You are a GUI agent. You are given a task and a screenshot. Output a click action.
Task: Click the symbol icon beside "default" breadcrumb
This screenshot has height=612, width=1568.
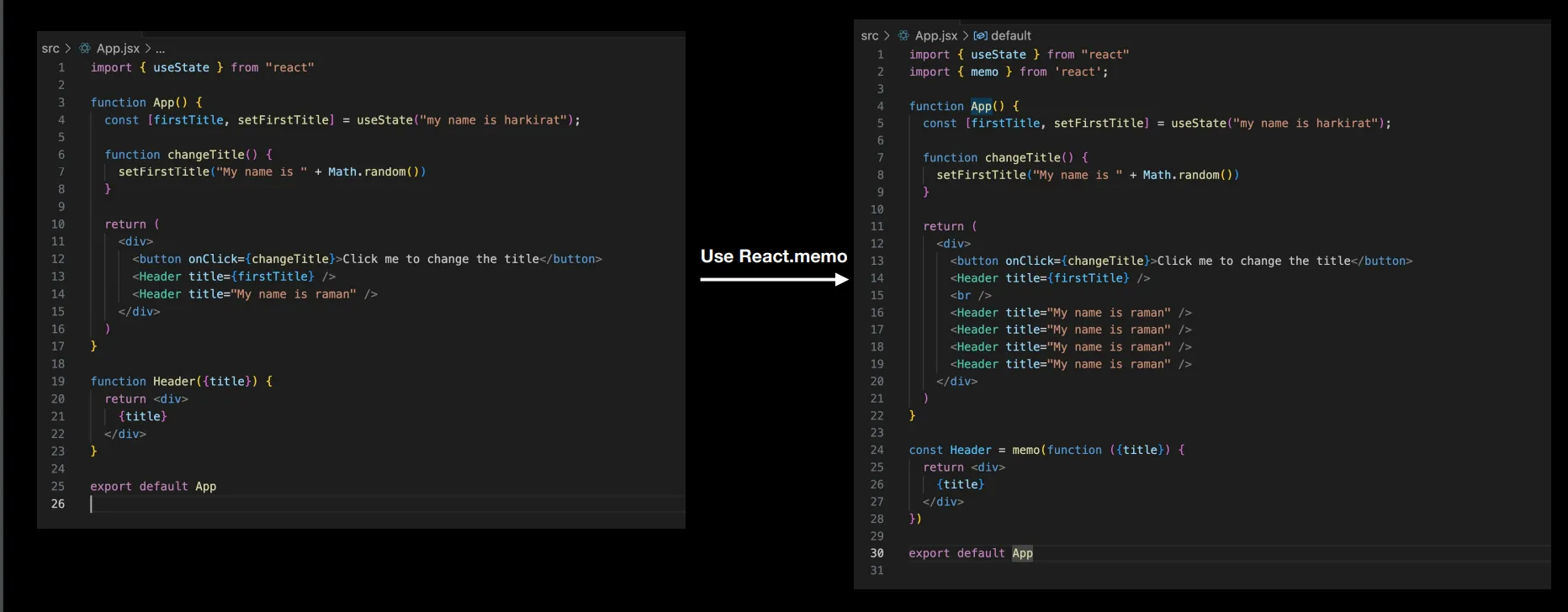coord(980,36)
